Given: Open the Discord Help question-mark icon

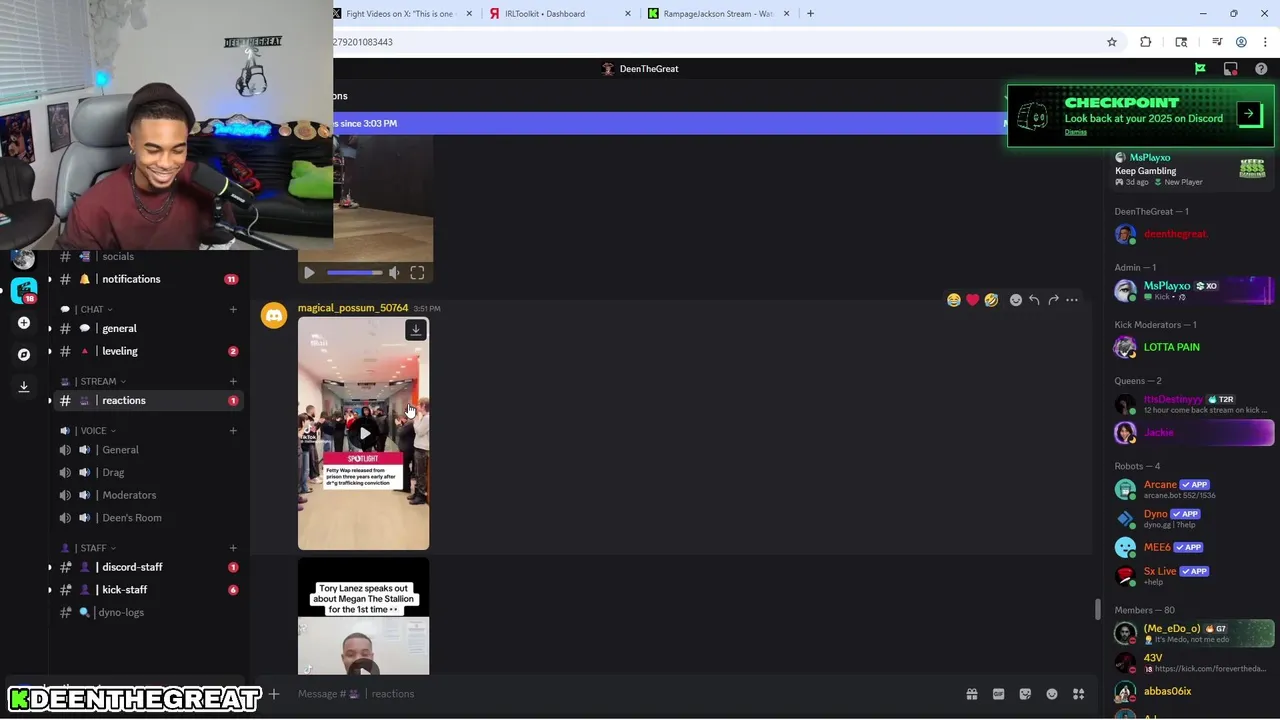Looking at the screenshot, I should coord(1261,69).
